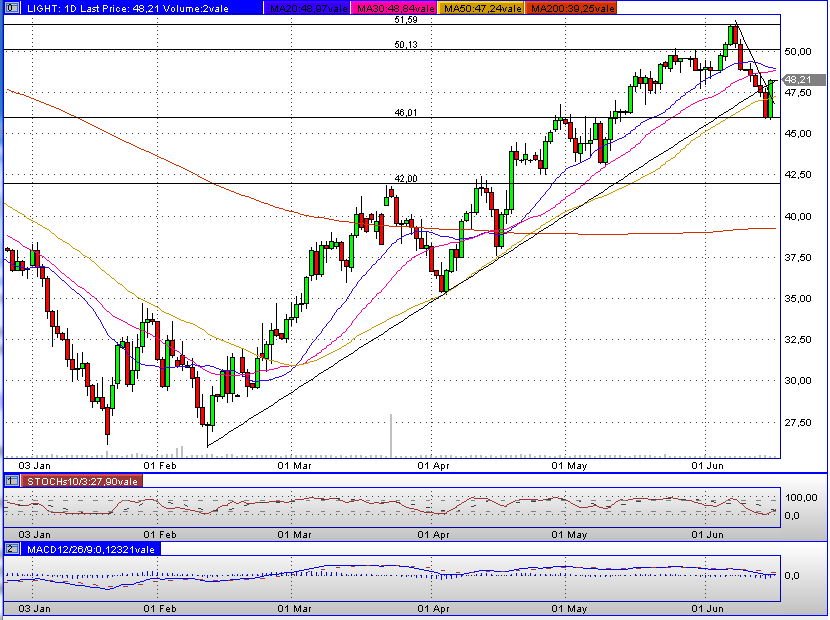830x620 pixels.
Task: Click the 51,59 horizontal level label
Action: (x=405, y=20)
